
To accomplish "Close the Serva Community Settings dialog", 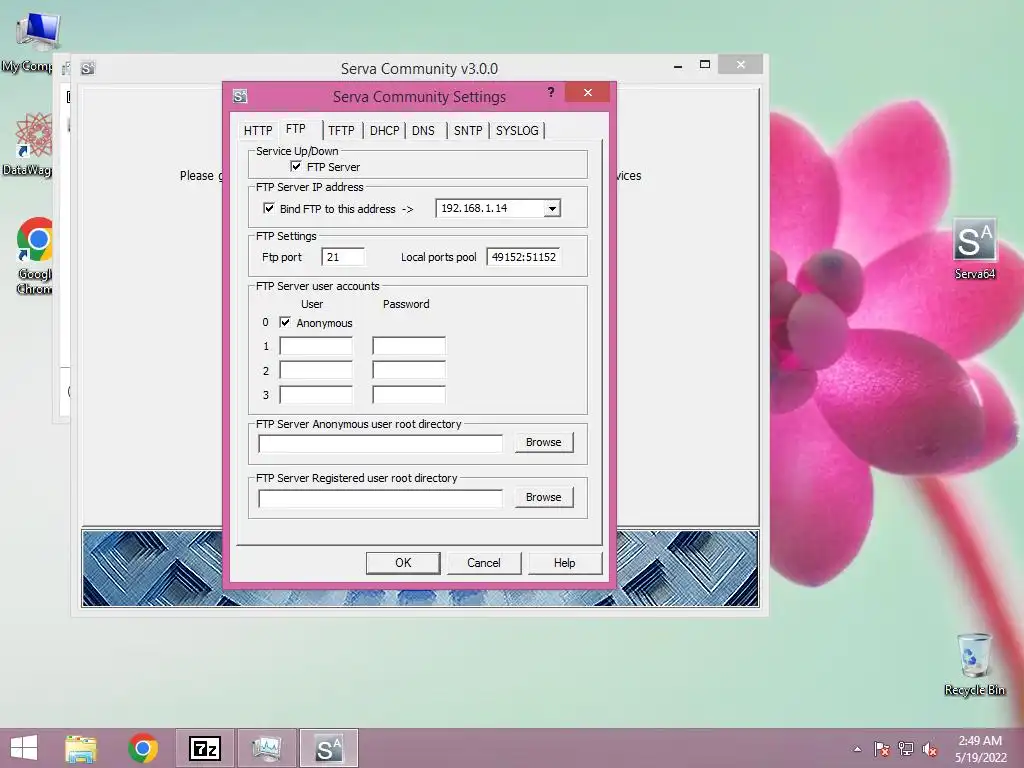I will [x=588, y=92].
